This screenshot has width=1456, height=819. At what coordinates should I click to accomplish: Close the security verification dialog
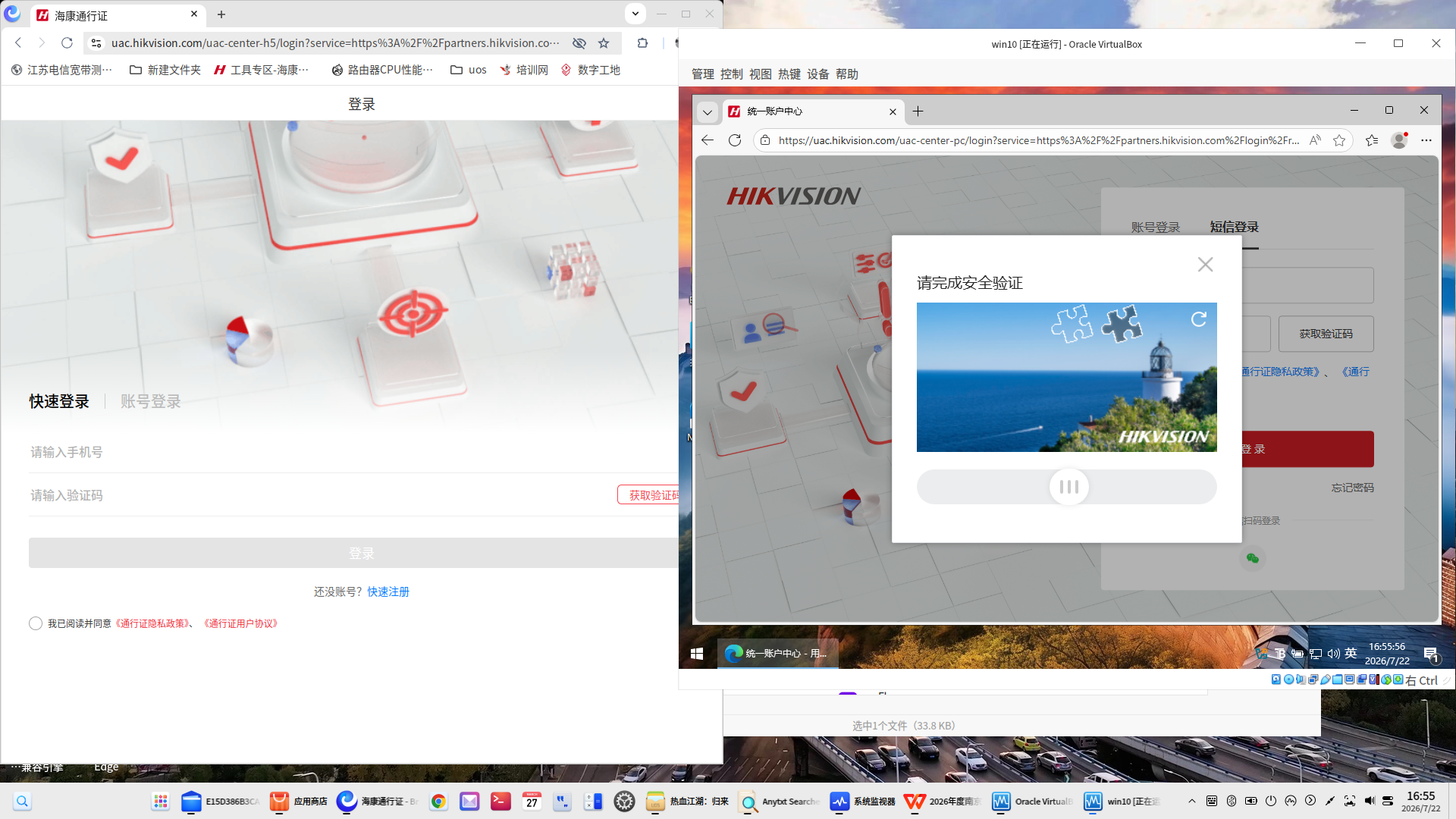pyautogui.click(x=1205, y=265)
